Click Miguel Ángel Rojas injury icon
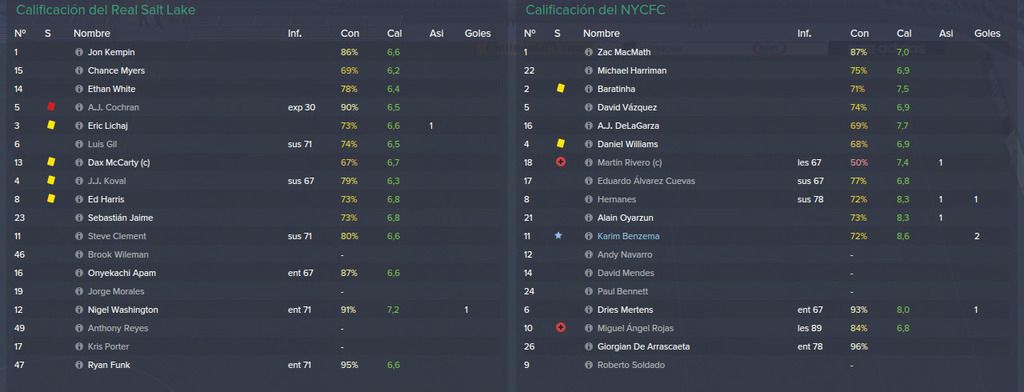This screenshot has width=1024, height=392. click(560, 328)
